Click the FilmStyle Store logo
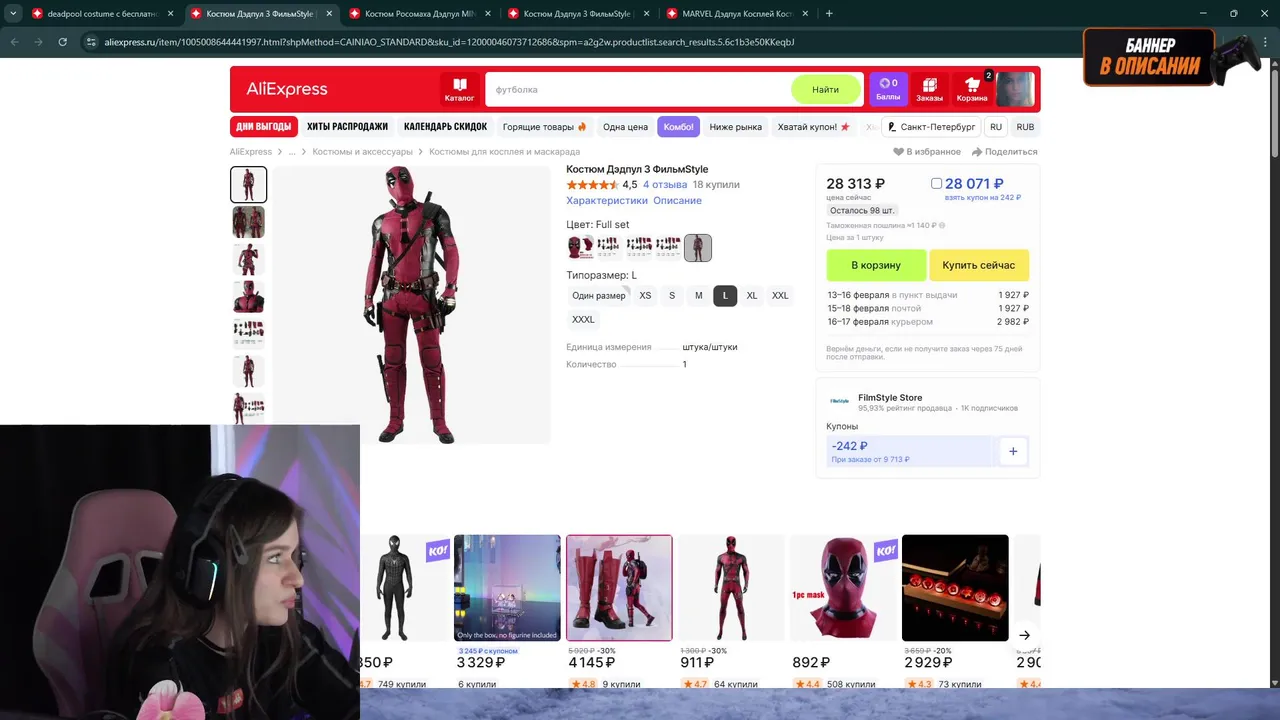 [x=838, y=401]
